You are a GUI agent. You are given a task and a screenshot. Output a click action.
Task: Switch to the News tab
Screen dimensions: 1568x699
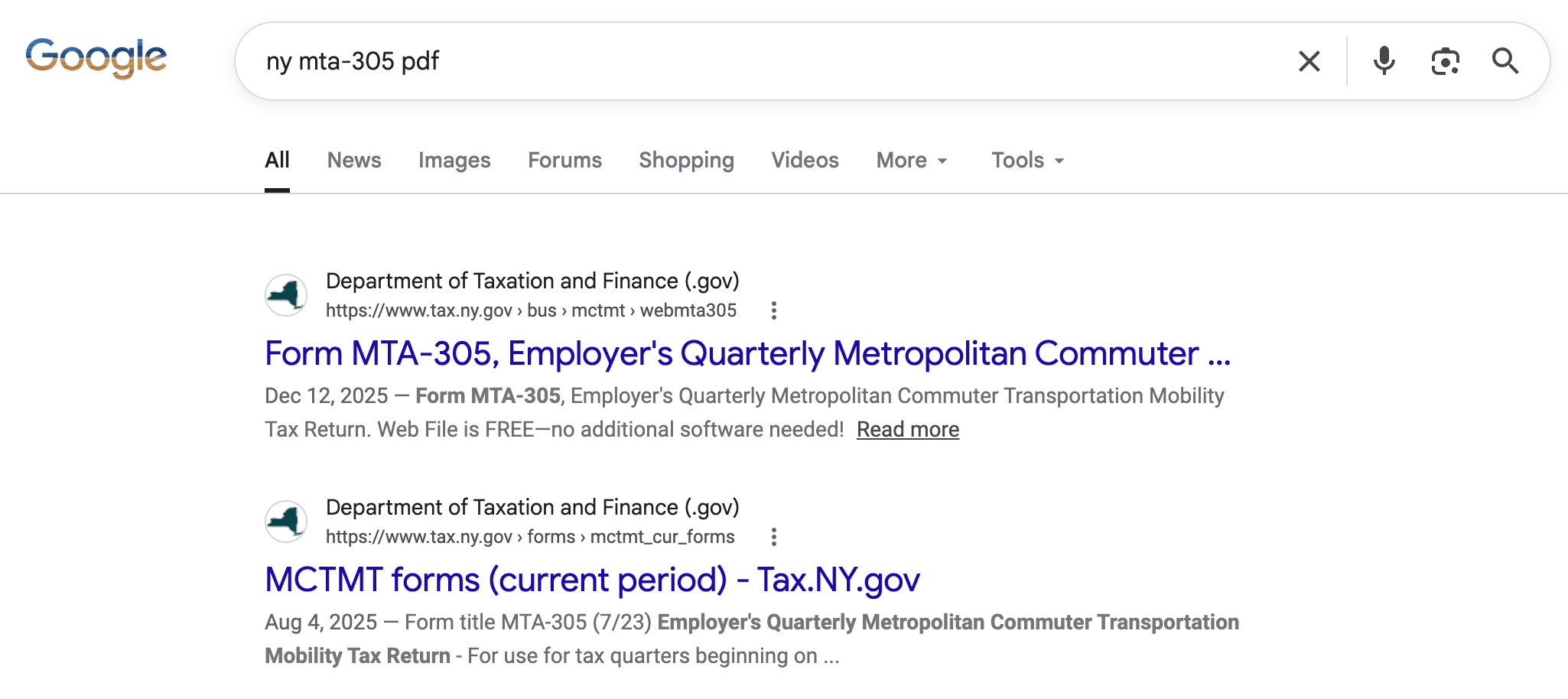point(354,161)
